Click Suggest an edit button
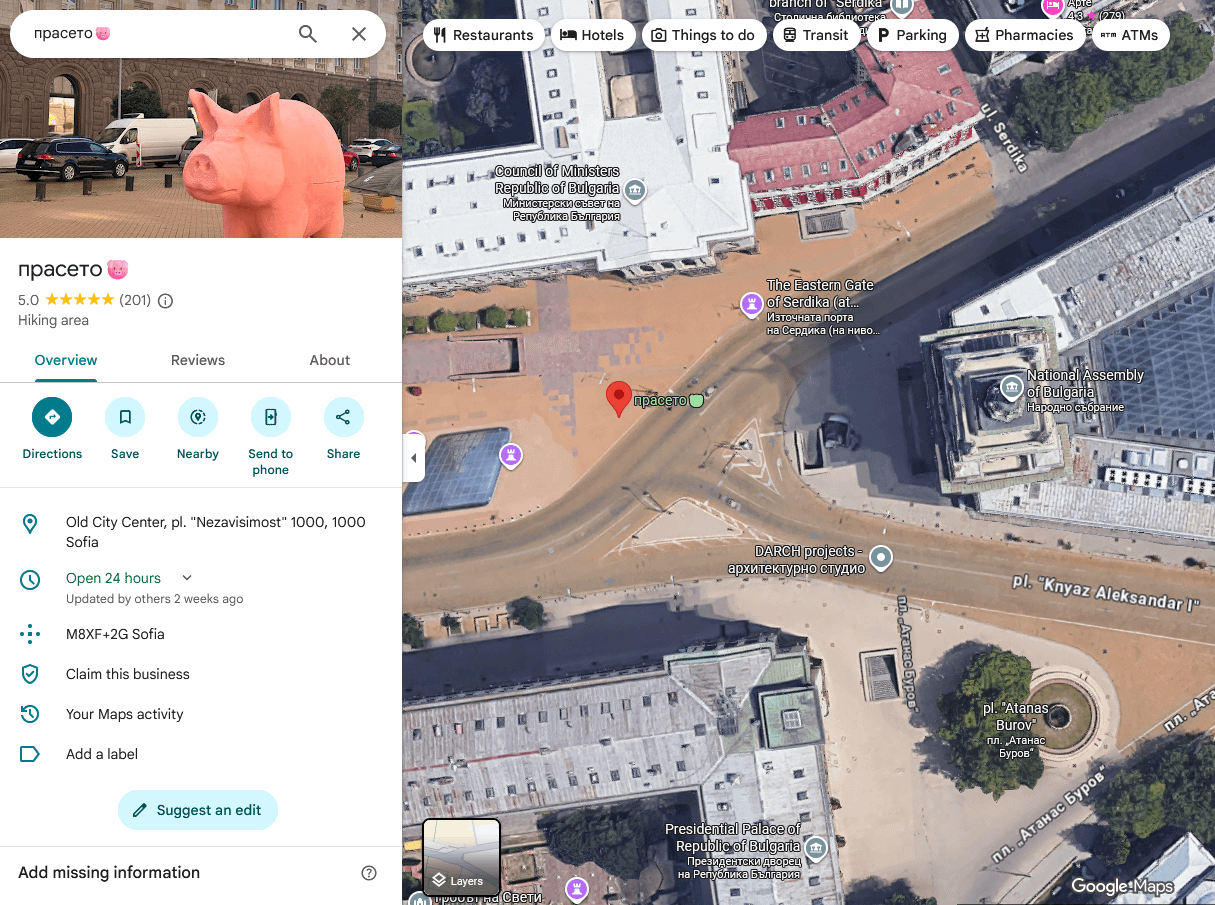Screen dimensions: 1215x905 click(198, 810)
